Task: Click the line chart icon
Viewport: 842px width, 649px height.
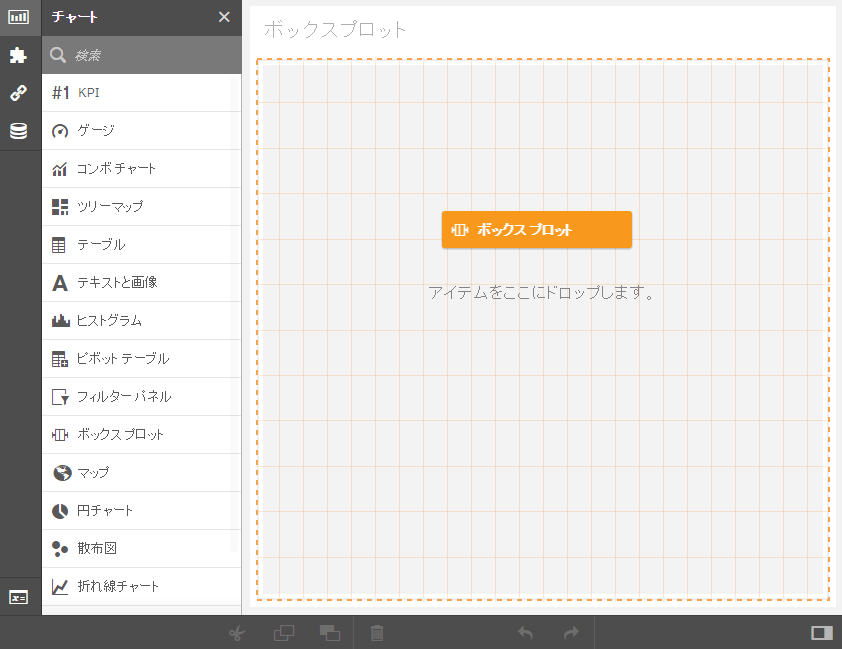Action: coord(60,587)
